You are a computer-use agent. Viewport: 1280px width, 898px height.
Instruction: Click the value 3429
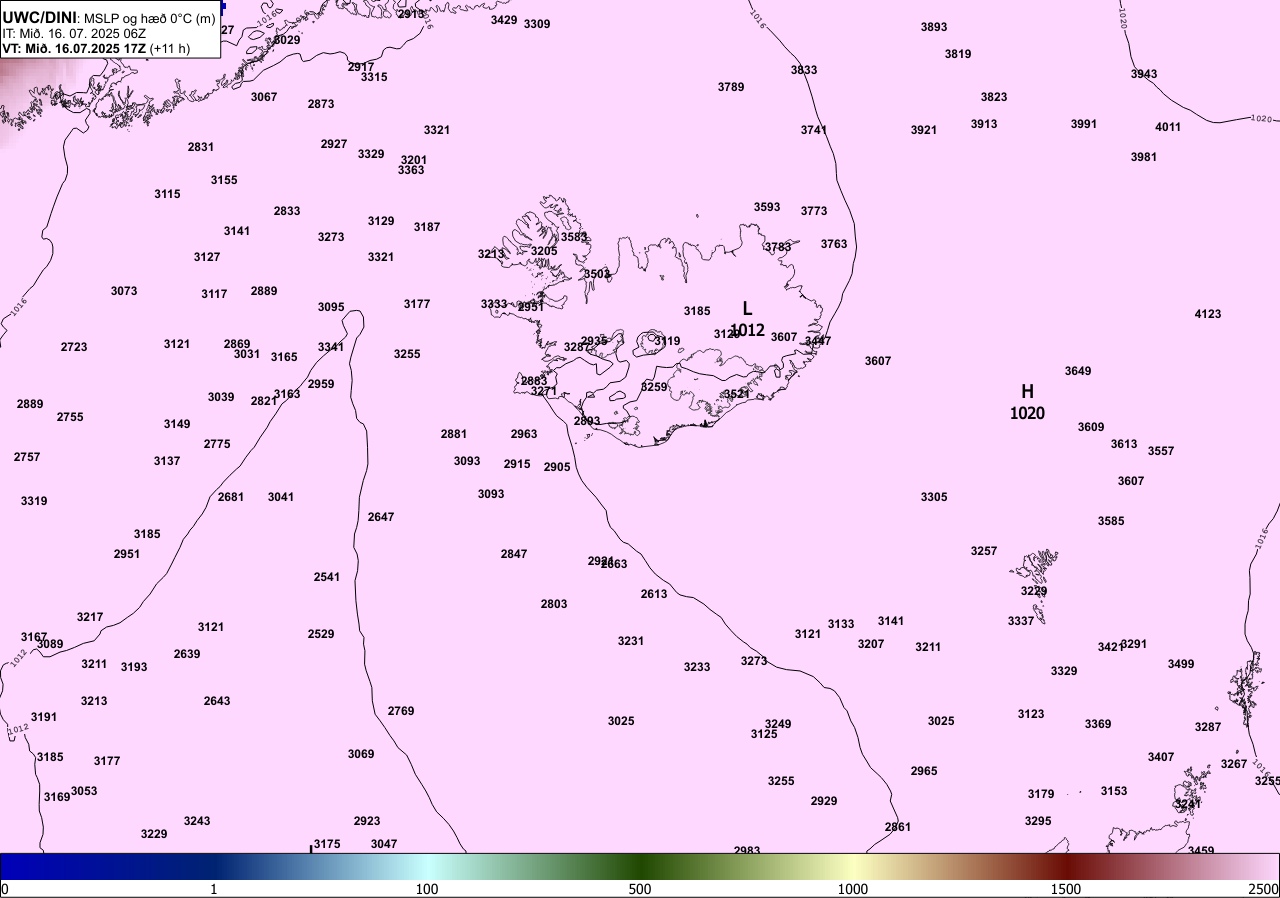(x=504, y=20)
